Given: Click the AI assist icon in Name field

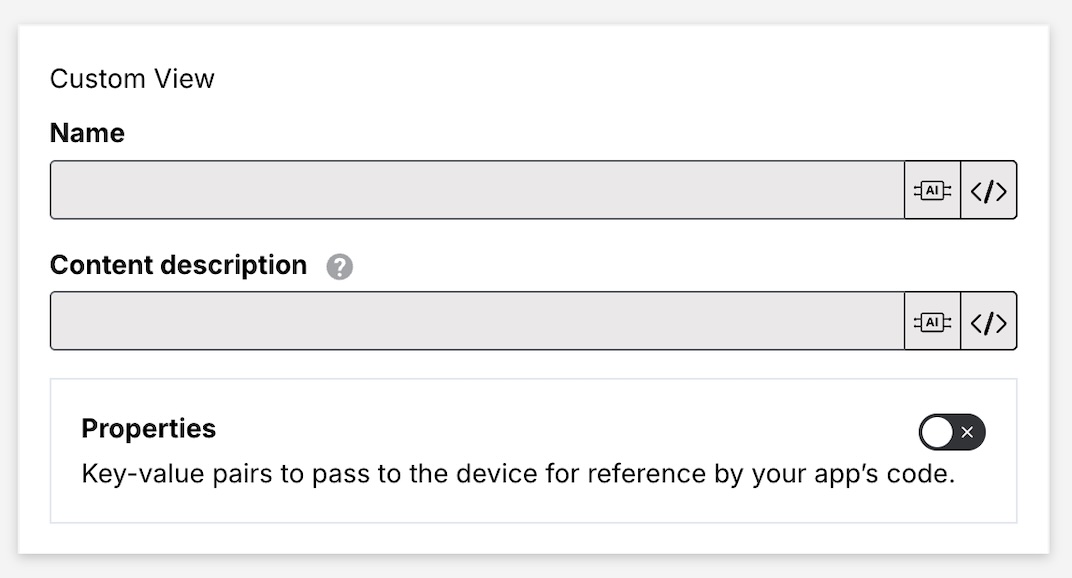Looking at the screenshot, I should click(932, 190).
